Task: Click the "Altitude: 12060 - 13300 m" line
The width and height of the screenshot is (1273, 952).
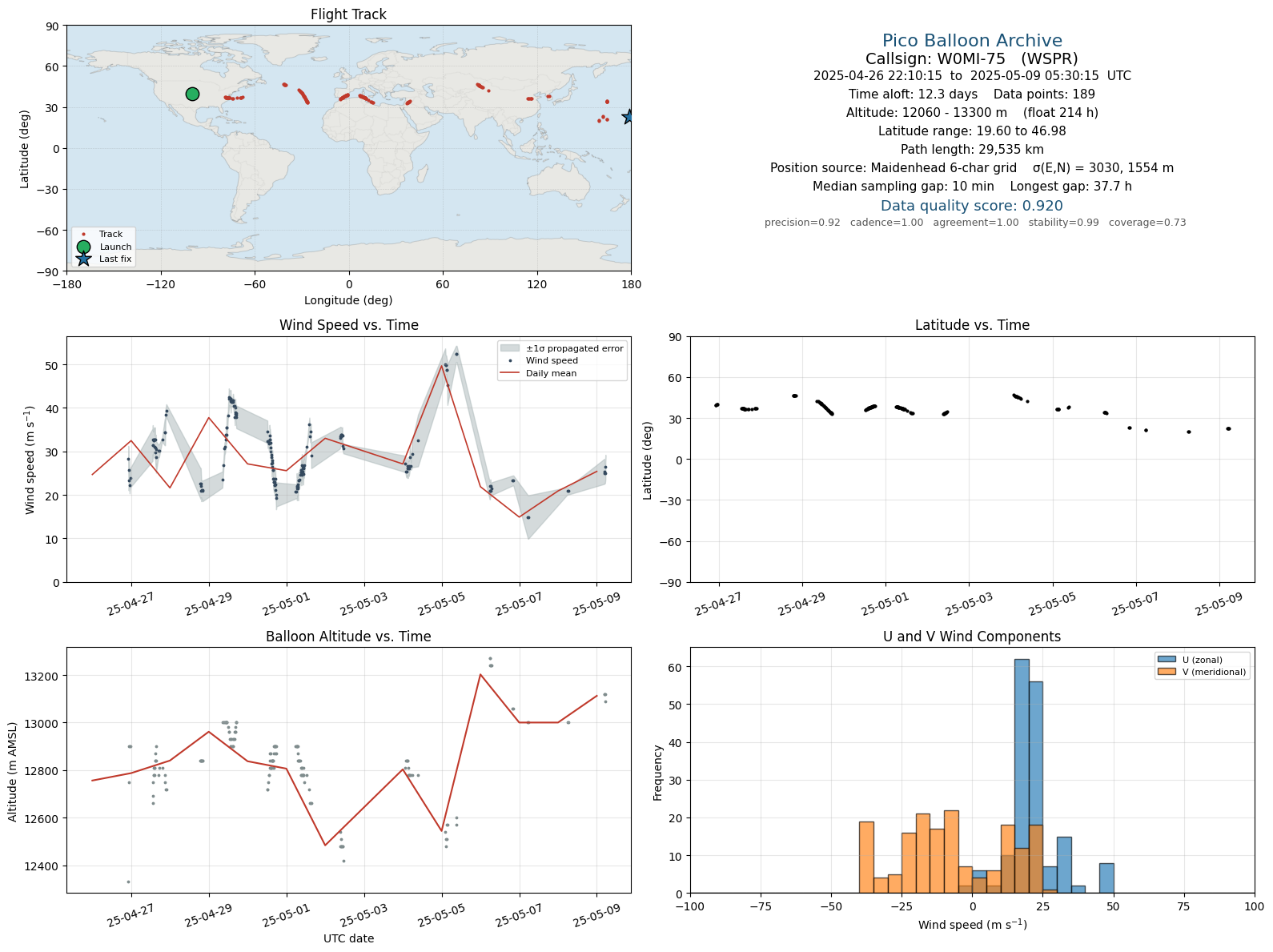Action: [x=972, y=113]
